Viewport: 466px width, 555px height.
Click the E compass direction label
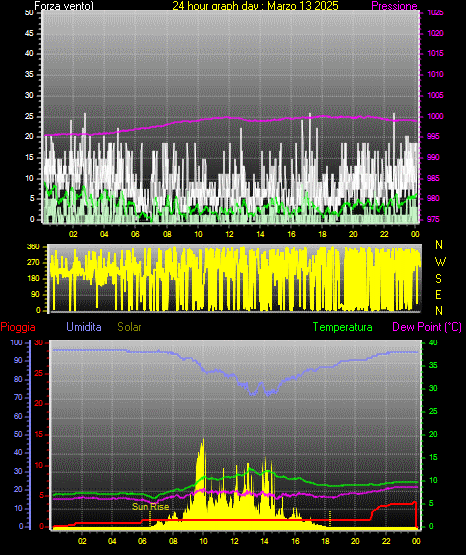click(x=438, y=294)
